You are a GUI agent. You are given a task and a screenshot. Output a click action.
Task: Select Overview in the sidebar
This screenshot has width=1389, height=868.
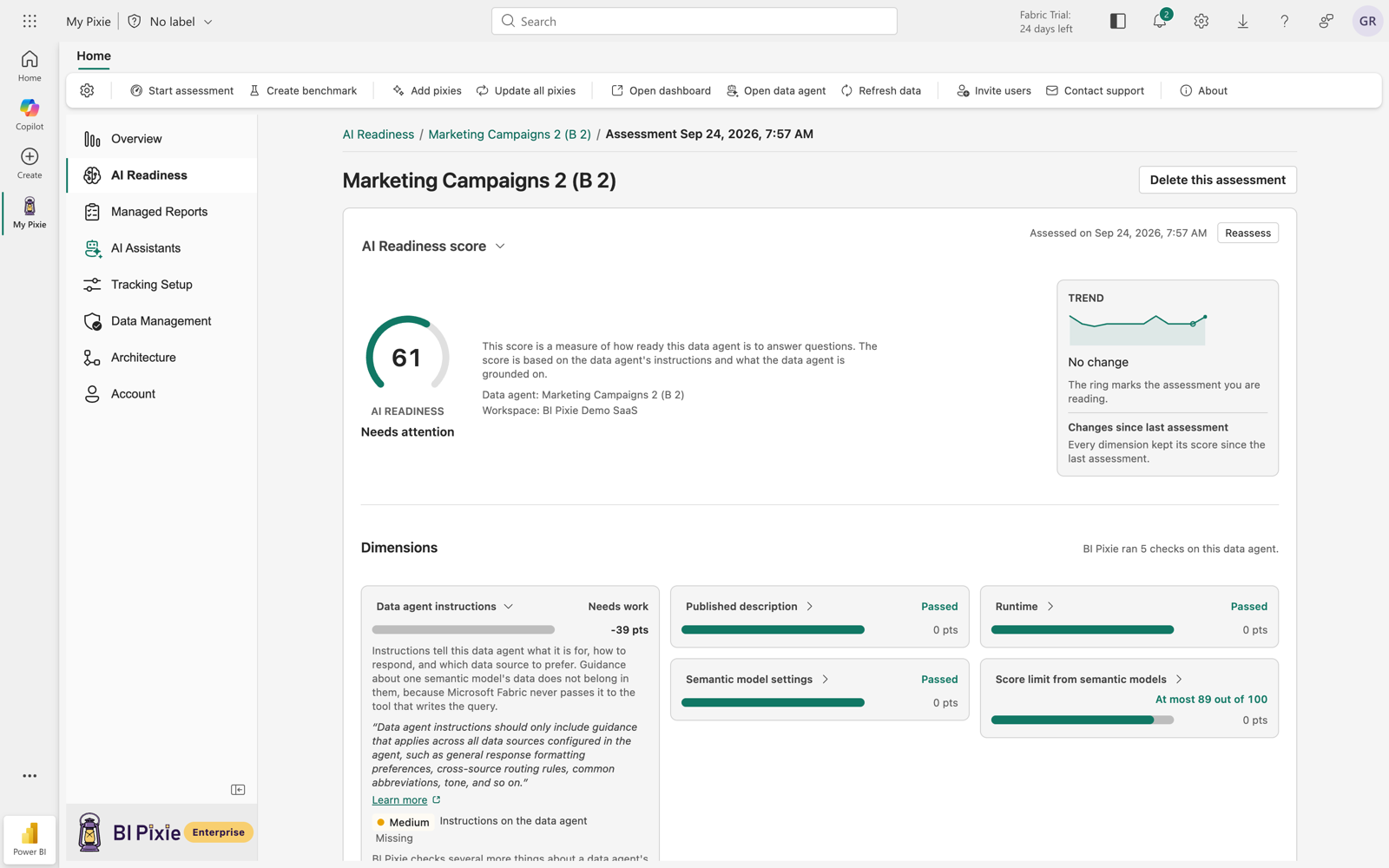point(161,139)
